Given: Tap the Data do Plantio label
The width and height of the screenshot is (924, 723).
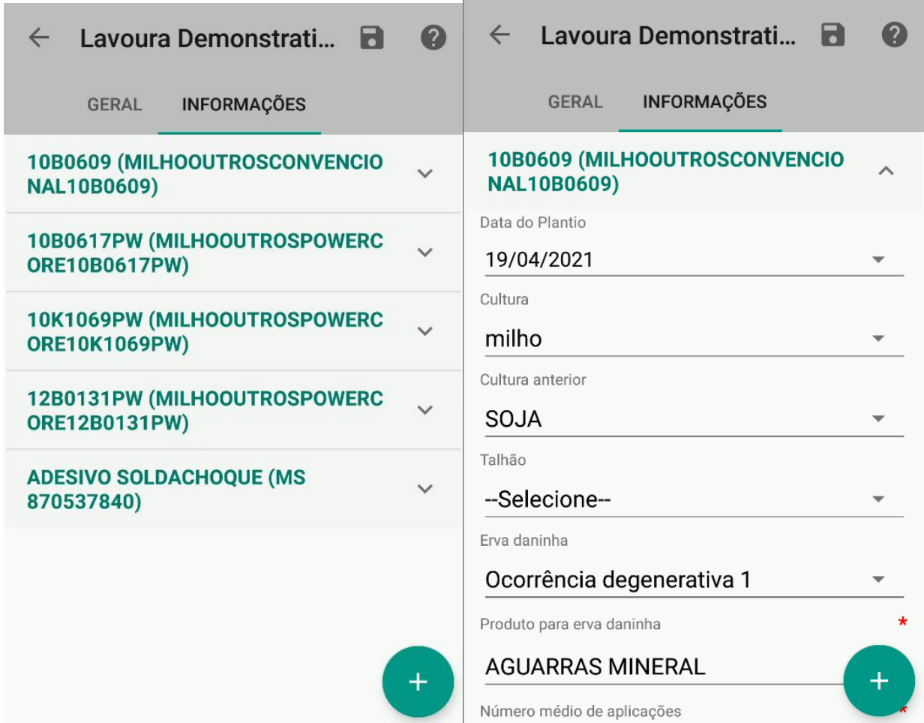Looking at the screenshot, I should point(533,223).
